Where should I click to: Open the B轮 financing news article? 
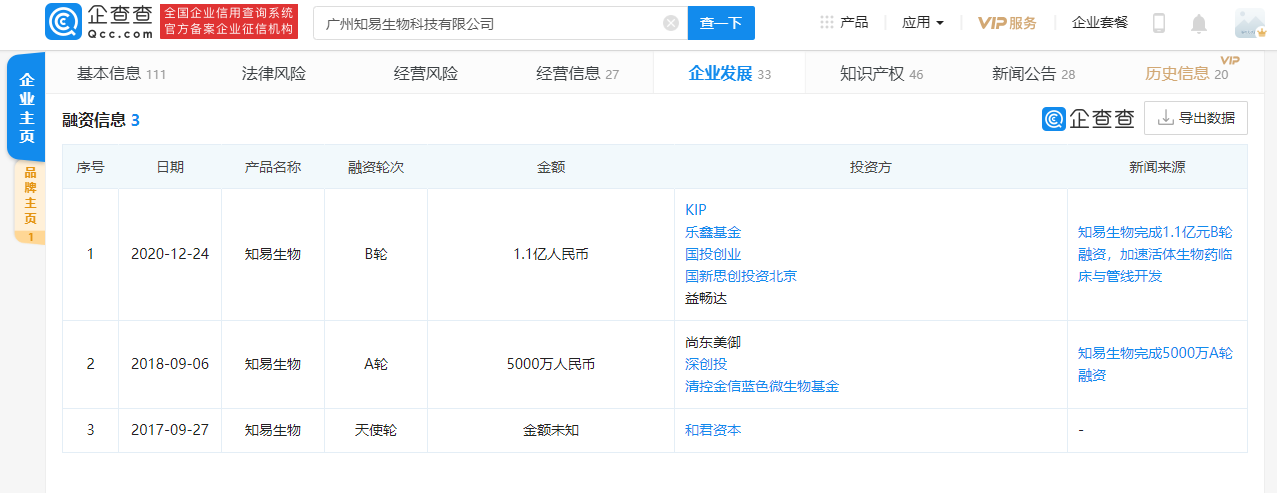click(x=1155, y=254)
